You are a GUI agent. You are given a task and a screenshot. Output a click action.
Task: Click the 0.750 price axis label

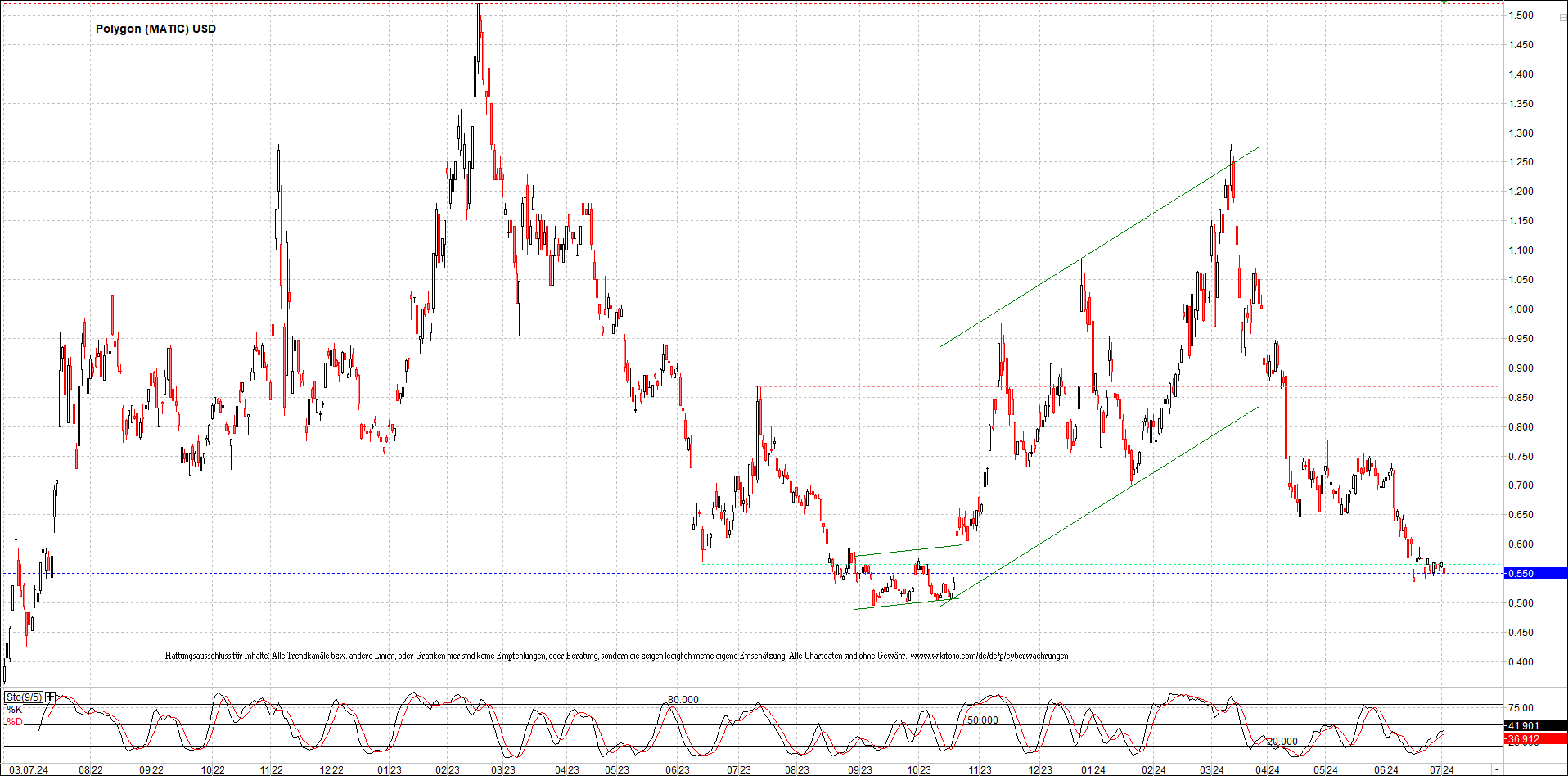1521,457
